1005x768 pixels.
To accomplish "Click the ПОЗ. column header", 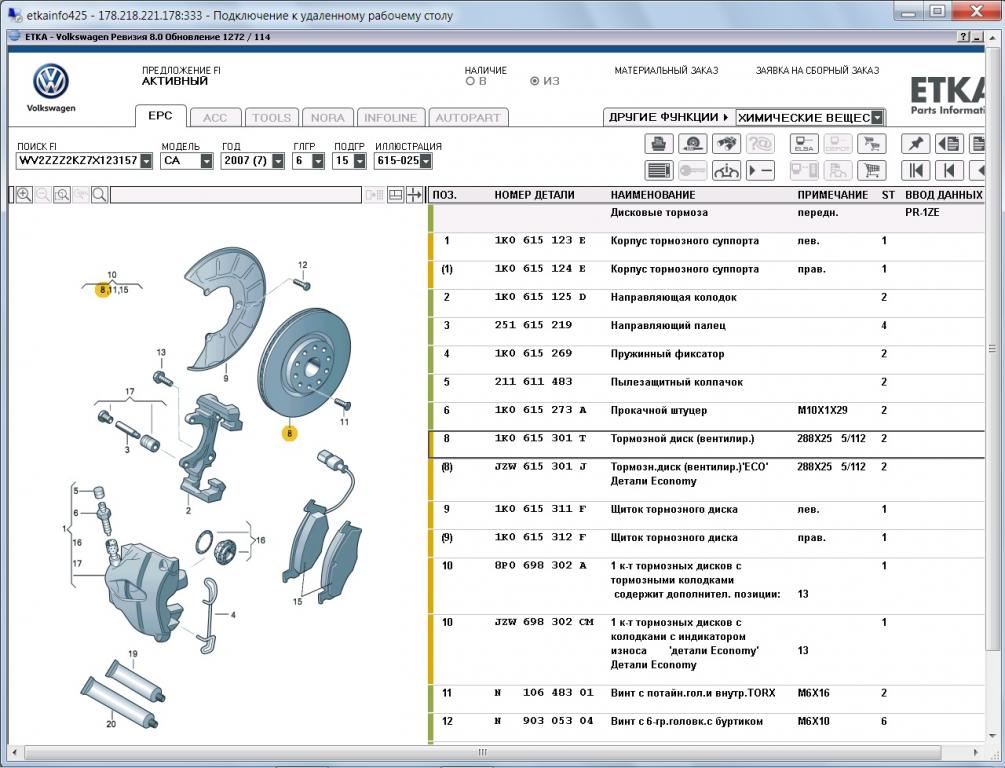I will (x=445, y=195).
